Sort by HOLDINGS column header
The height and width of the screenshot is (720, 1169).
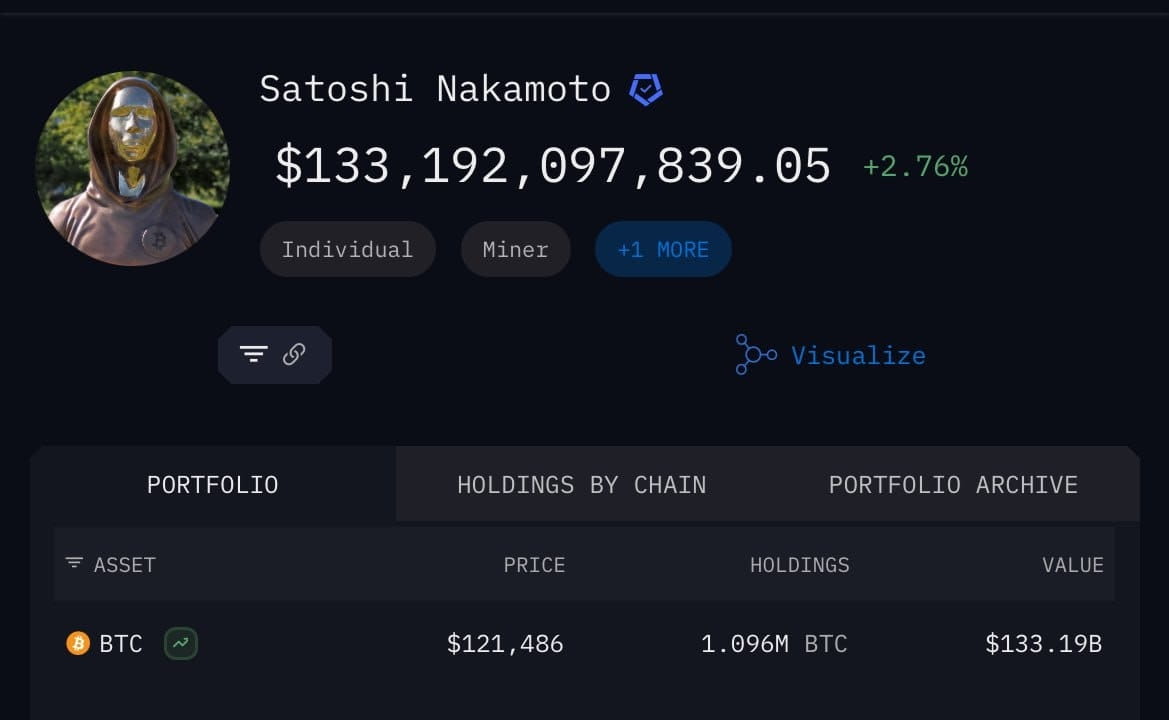[799, 565]
